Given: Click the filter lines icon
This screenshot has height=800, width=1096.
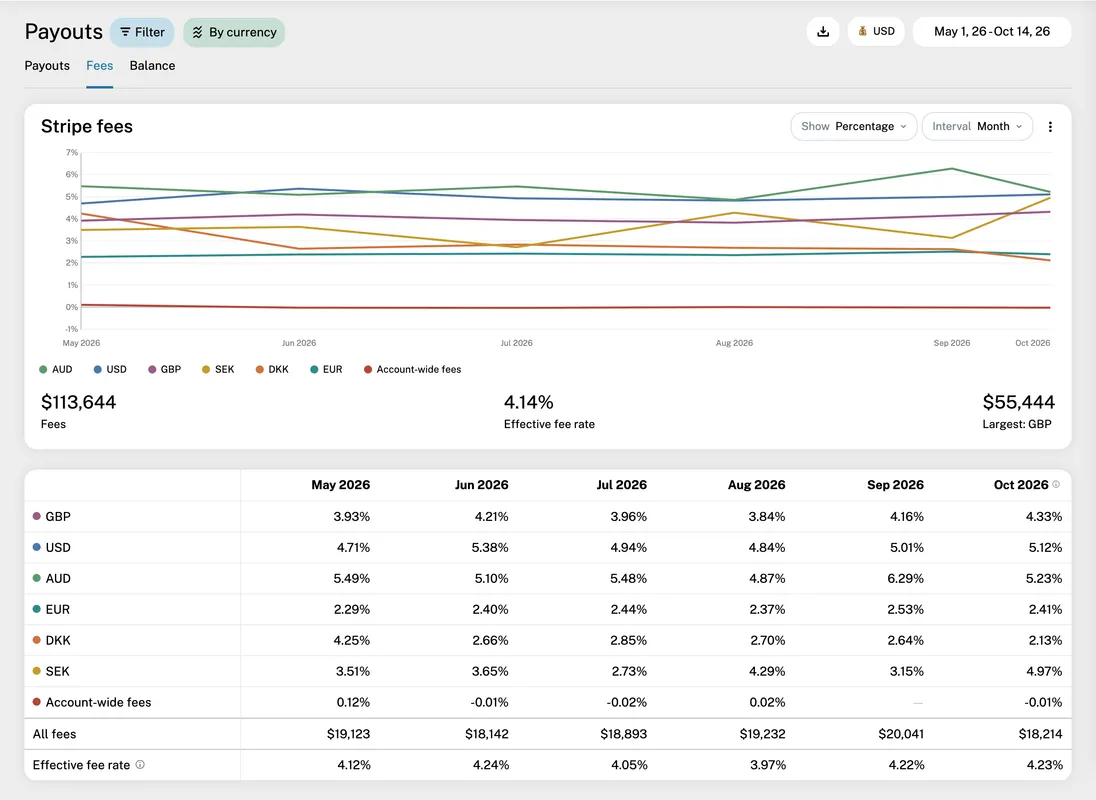Looking at the screenshot, I should pyautogui.click(x=125, y=32).
